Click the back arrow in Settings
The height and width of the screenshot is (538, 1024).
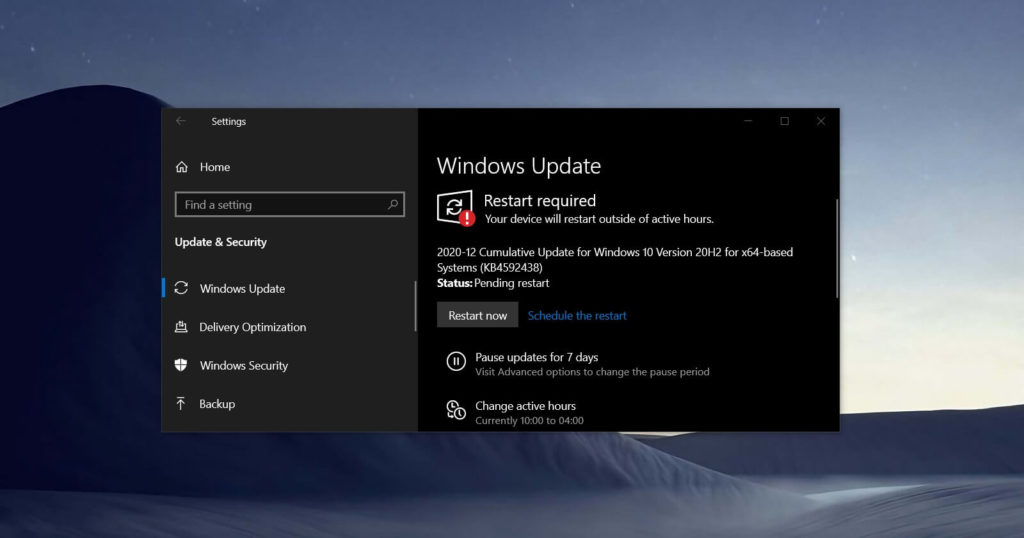181,121
